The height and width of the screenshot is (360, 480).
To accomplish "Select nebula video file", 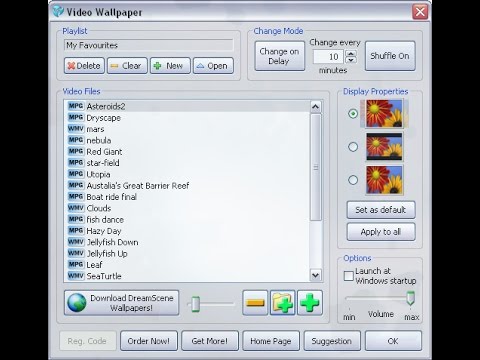I will click(187, 140).
